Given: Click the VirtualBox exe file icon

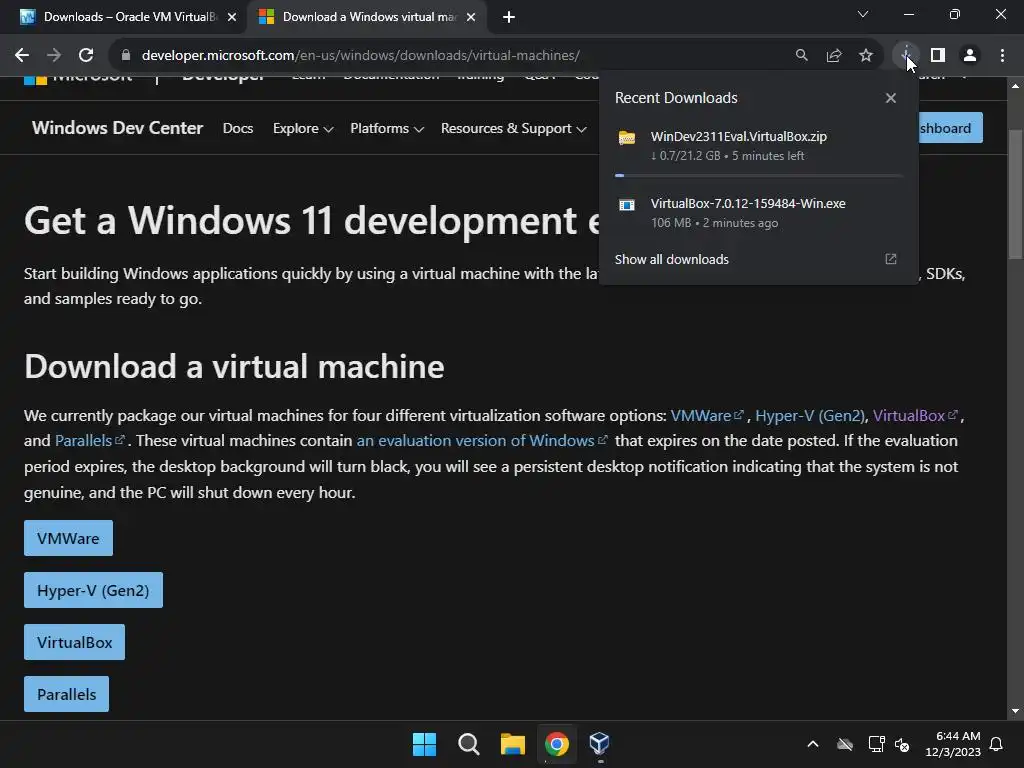Looking at the screenshot, I should (627, 205).
